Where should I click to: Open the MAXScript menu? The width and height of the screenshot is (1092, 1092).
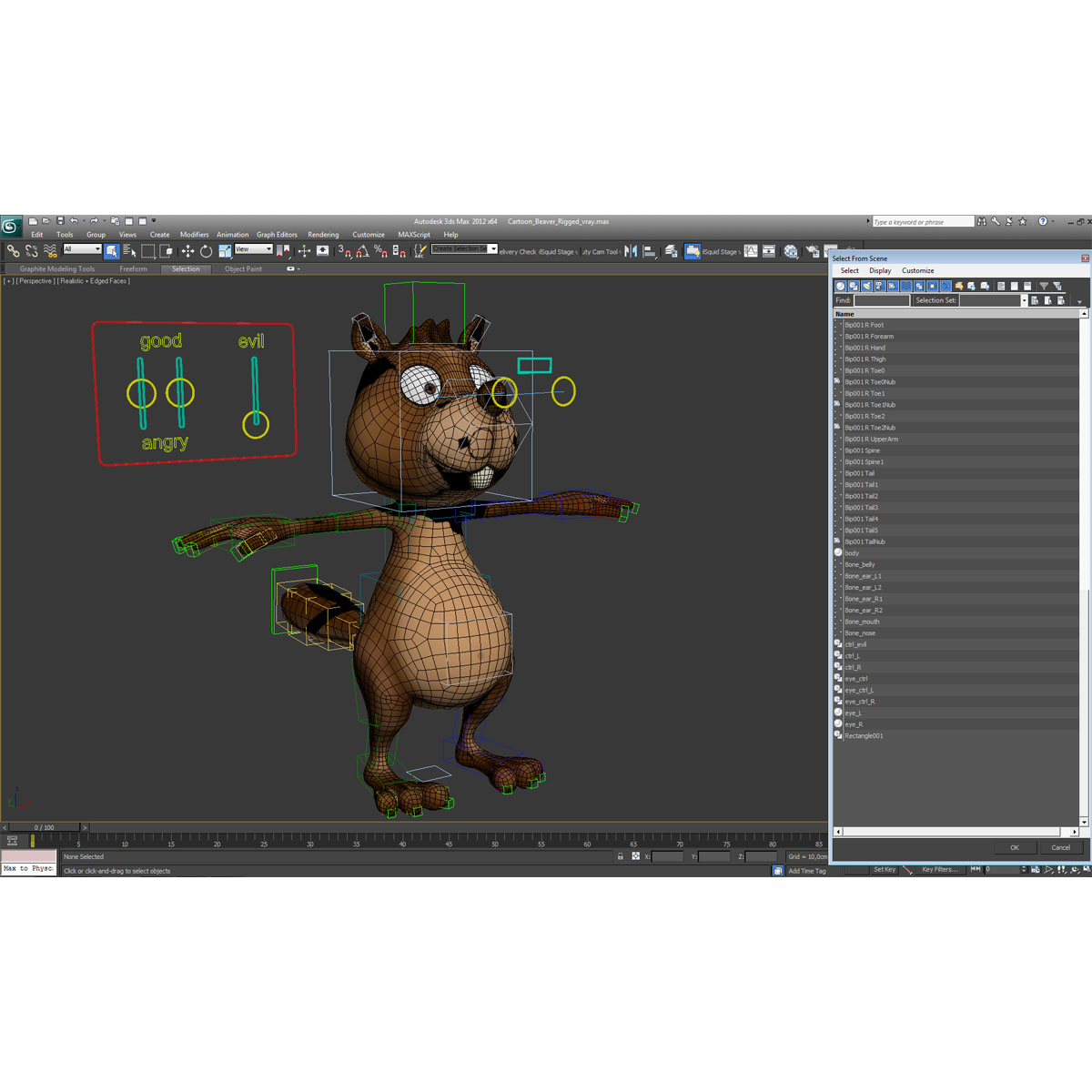click(414, 234)
